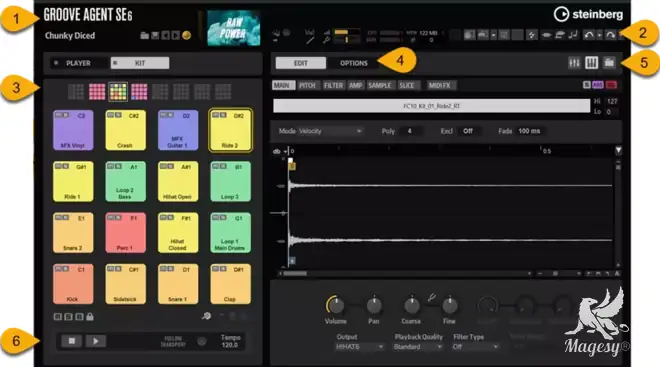
Task: Click the master tune wrench icon
Action: (x=327, y=40)
